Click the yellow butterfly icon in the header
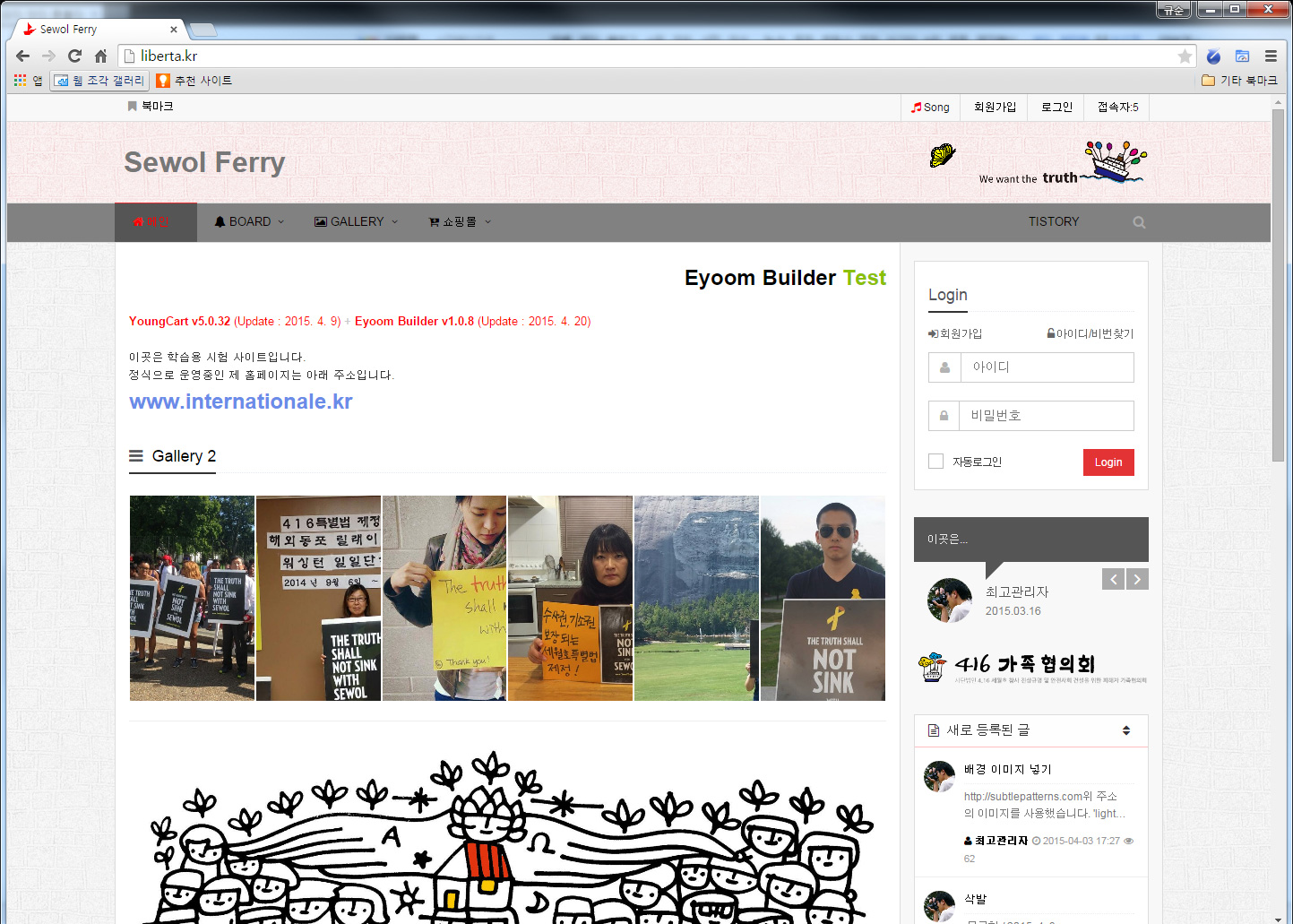The width and height of the screenshot is (1293, 924). 942,156
